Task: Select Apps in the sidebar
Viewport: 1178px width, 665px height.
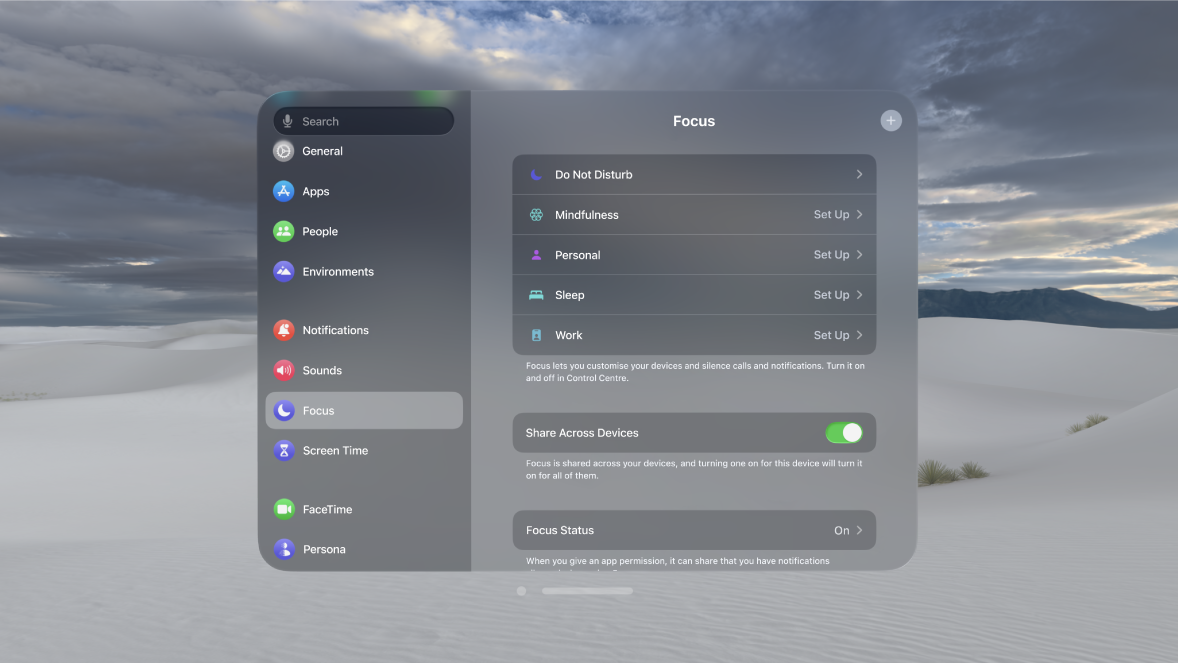Action: [316, 191]
